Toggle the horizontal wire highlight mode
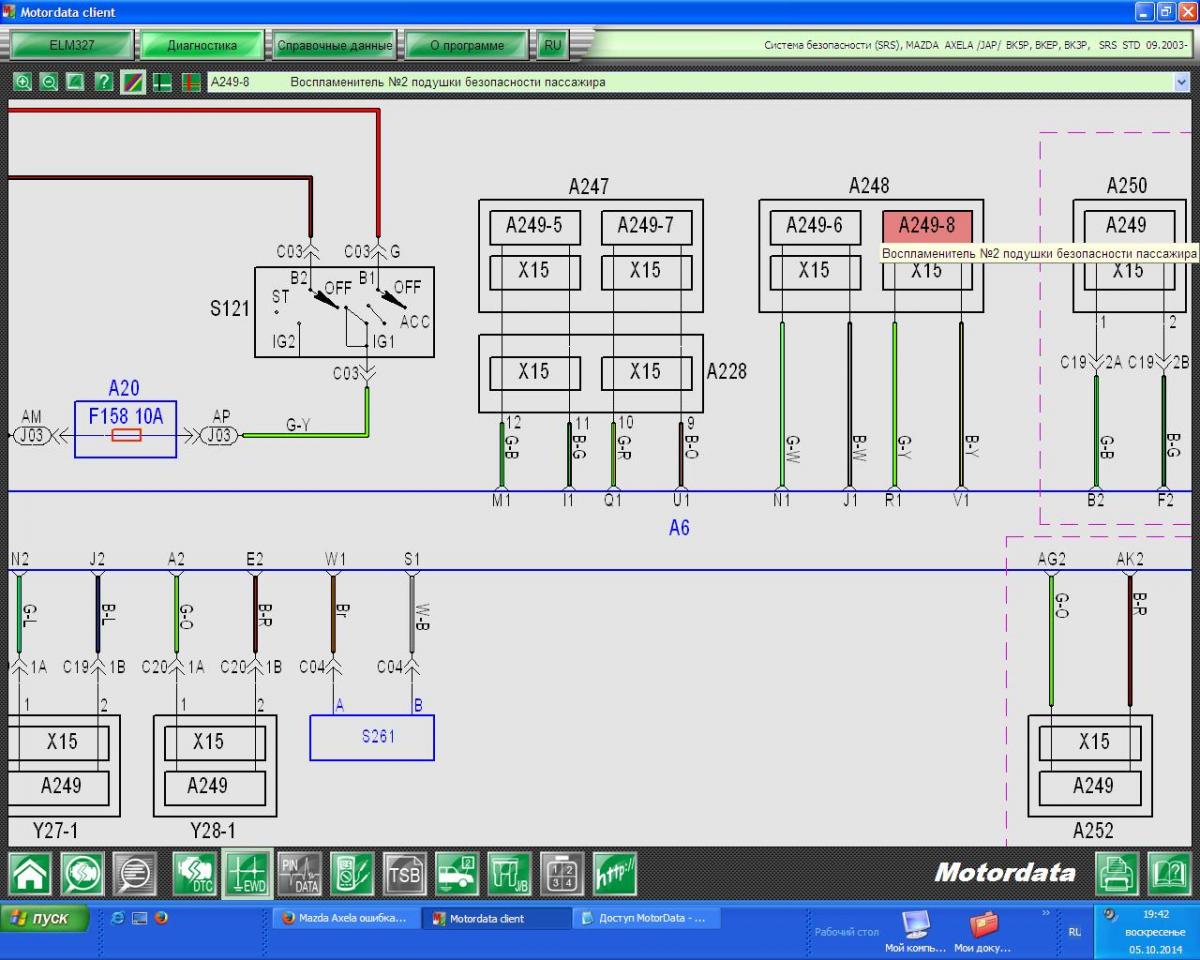The height and width of the screenshot is (960, 1200). [x=161, y=82]
